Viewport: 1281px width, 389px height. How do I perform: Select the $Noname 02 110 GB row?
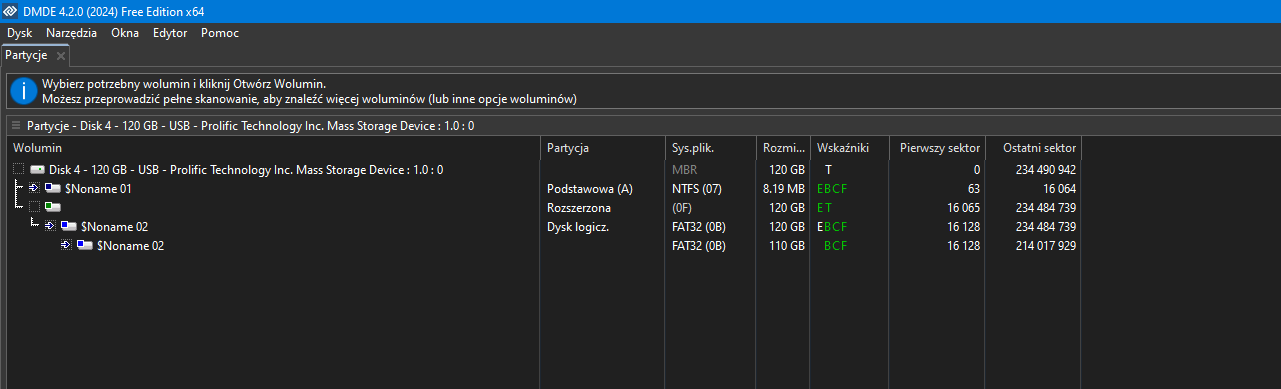[x=545, y=245]
